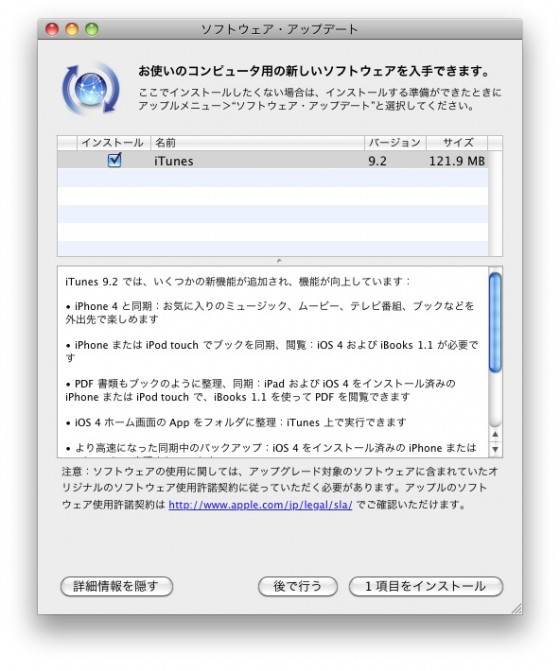Select the iTunes row in update list

(273, 159)
